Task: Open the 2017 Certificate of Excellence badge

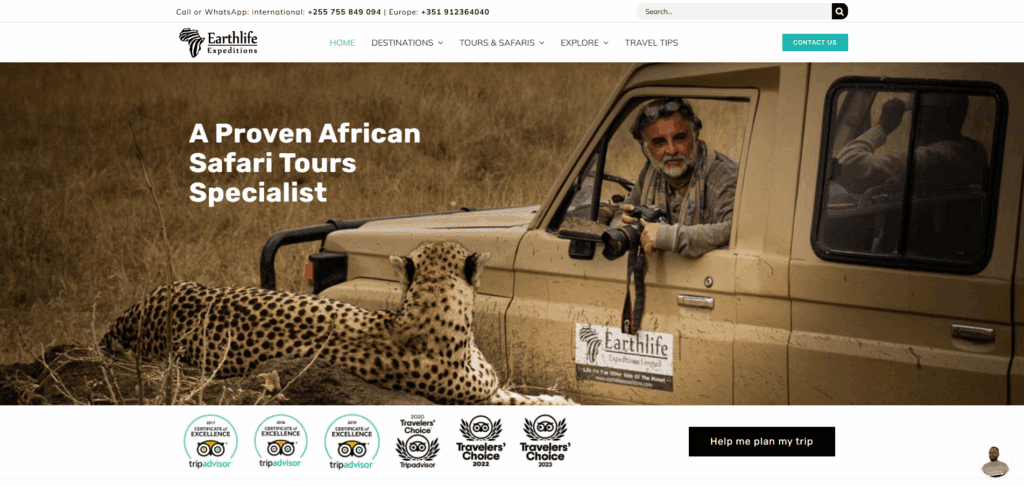Action: [x=210, y=442]
